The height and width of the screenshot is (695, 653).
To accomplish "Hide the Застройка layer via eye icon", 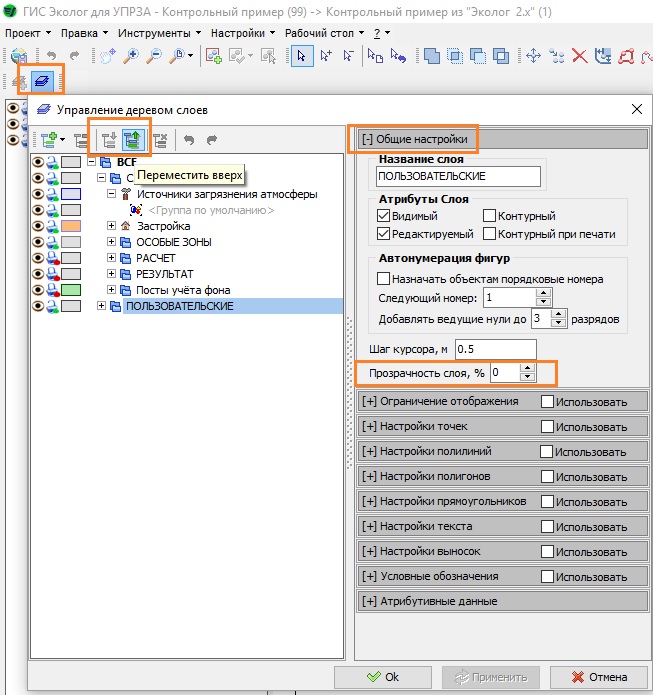I will tap(38, 226).
